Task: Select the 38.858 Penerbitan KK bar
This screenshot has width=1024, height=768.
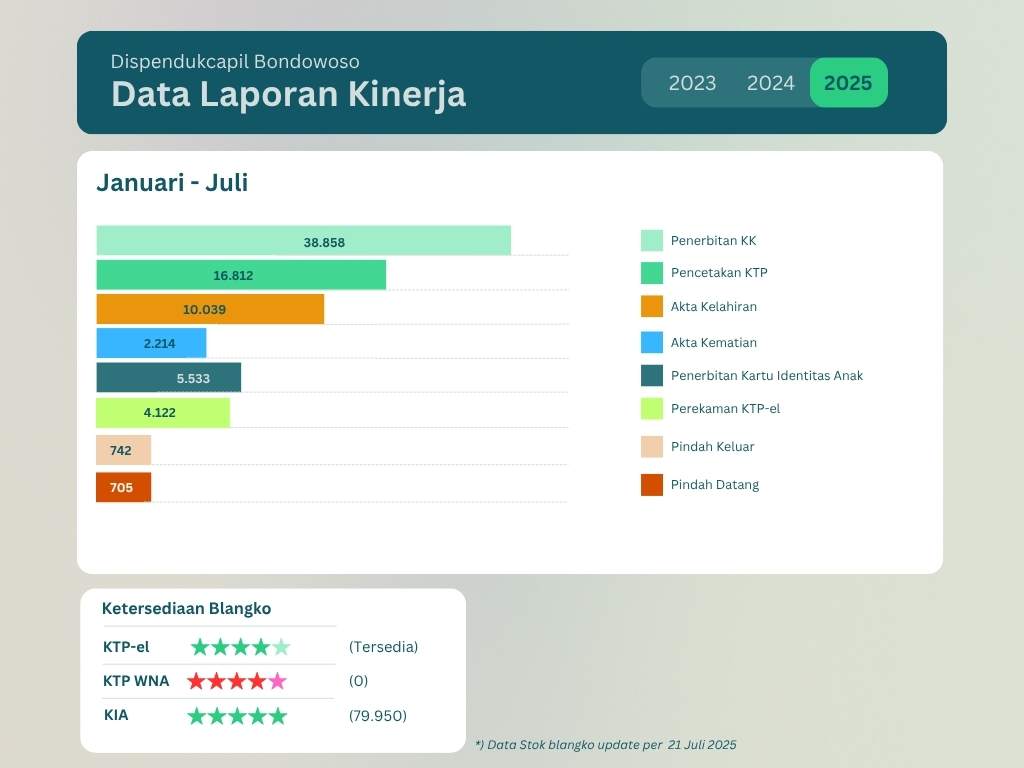Action: (x=304, y=240)
